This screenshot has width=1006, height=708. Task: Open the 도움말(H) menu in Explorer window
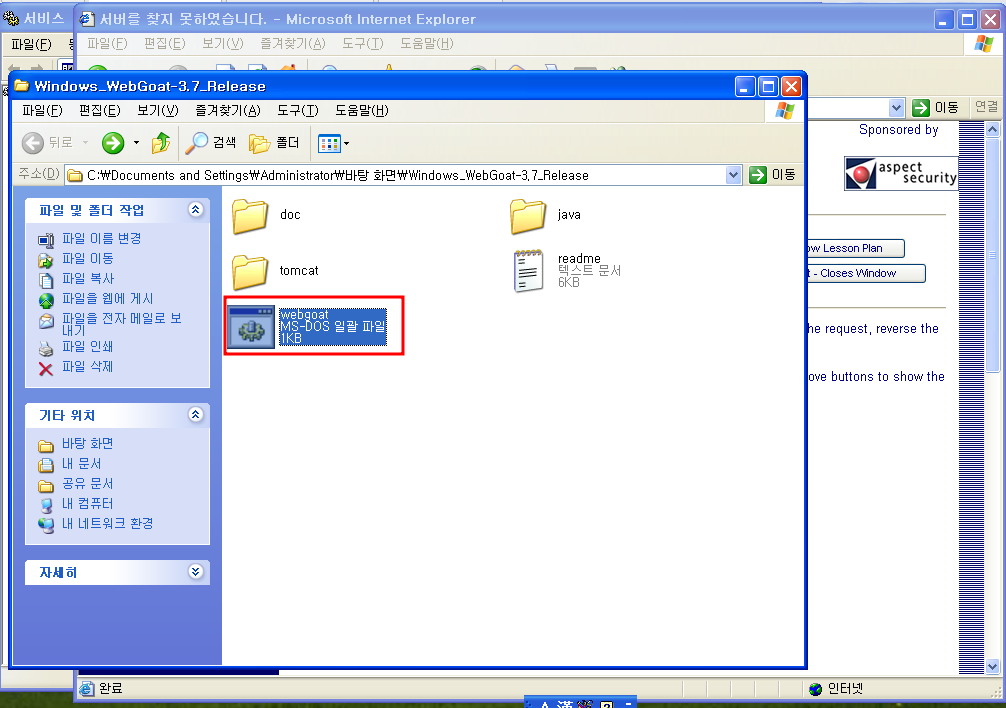coord(362,110)
